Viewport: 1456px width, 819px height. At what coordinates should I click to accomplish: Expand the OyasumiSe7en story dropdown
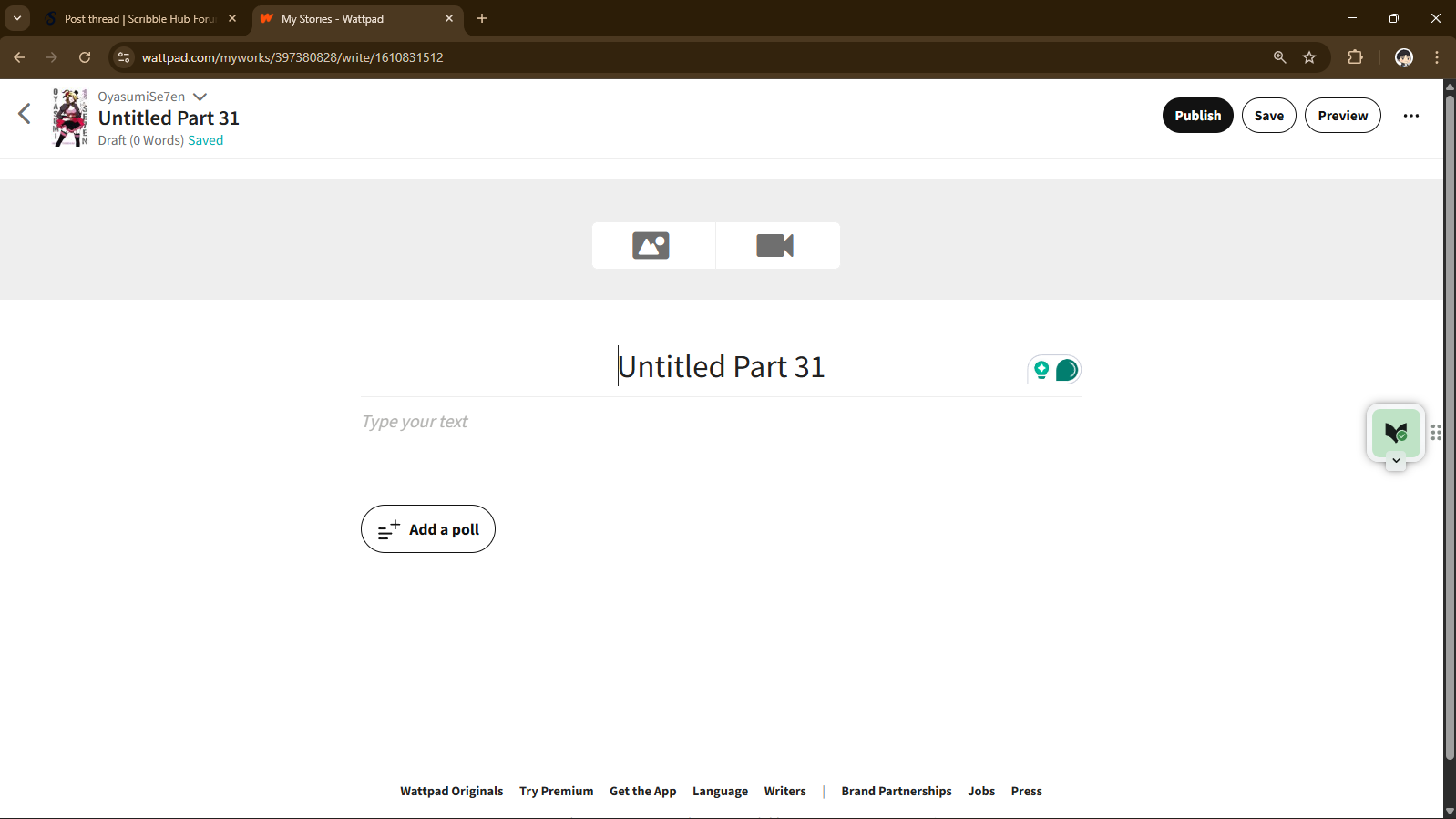click(200, 97)
